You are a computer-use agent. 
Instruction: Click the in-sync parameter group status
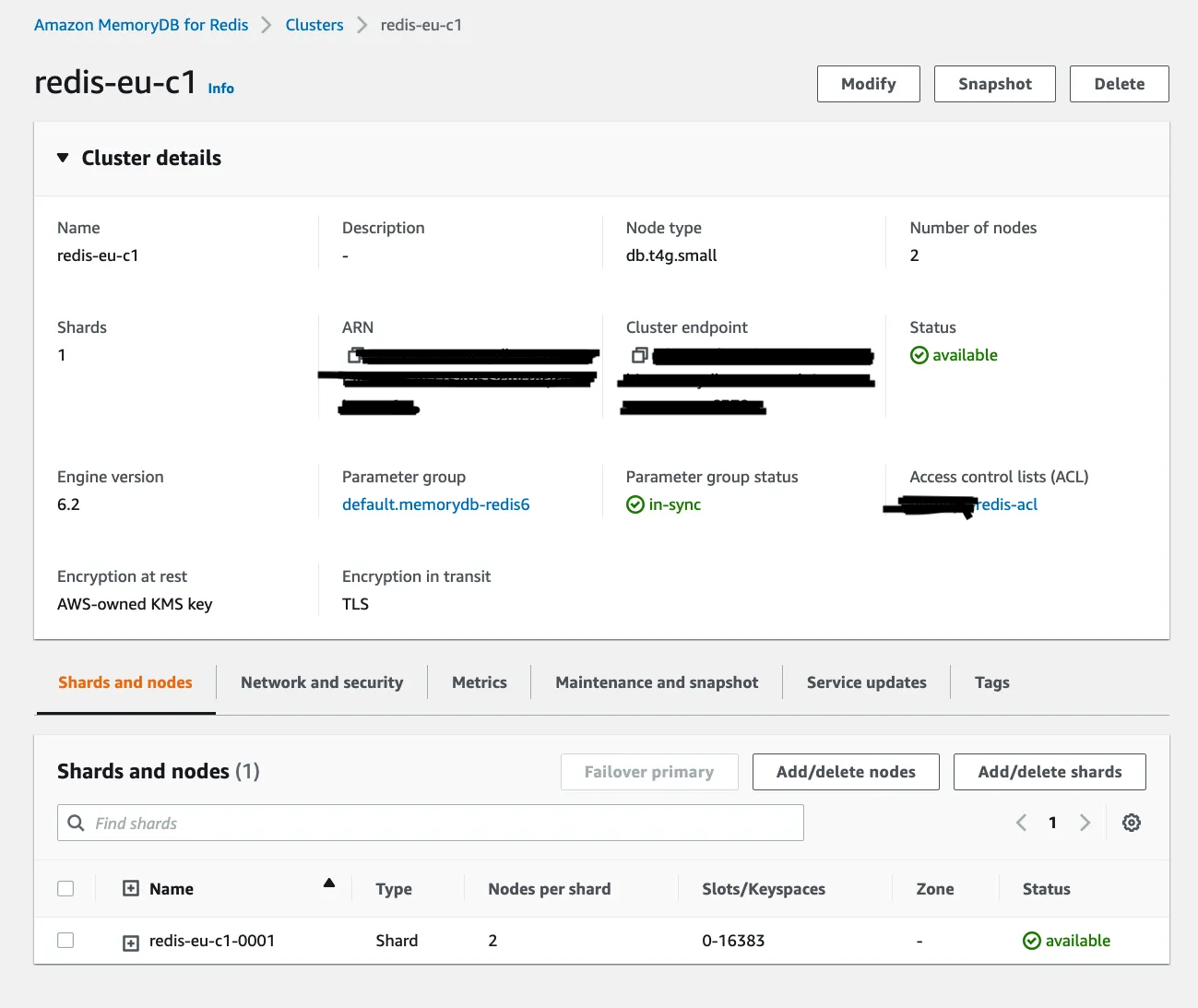point(664,504)
